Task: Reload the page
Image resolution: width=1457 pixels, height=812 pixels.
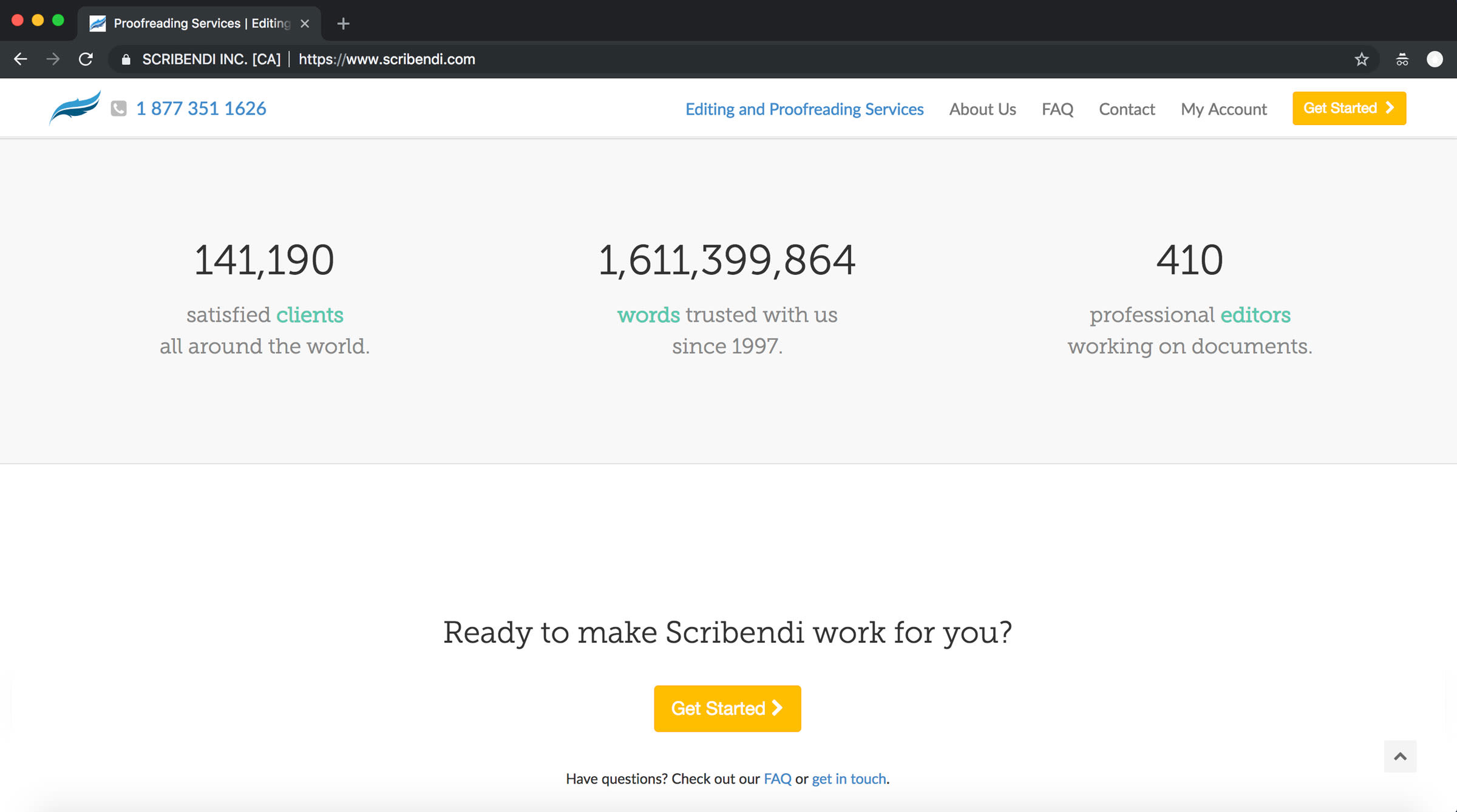Action: (85, 59)
